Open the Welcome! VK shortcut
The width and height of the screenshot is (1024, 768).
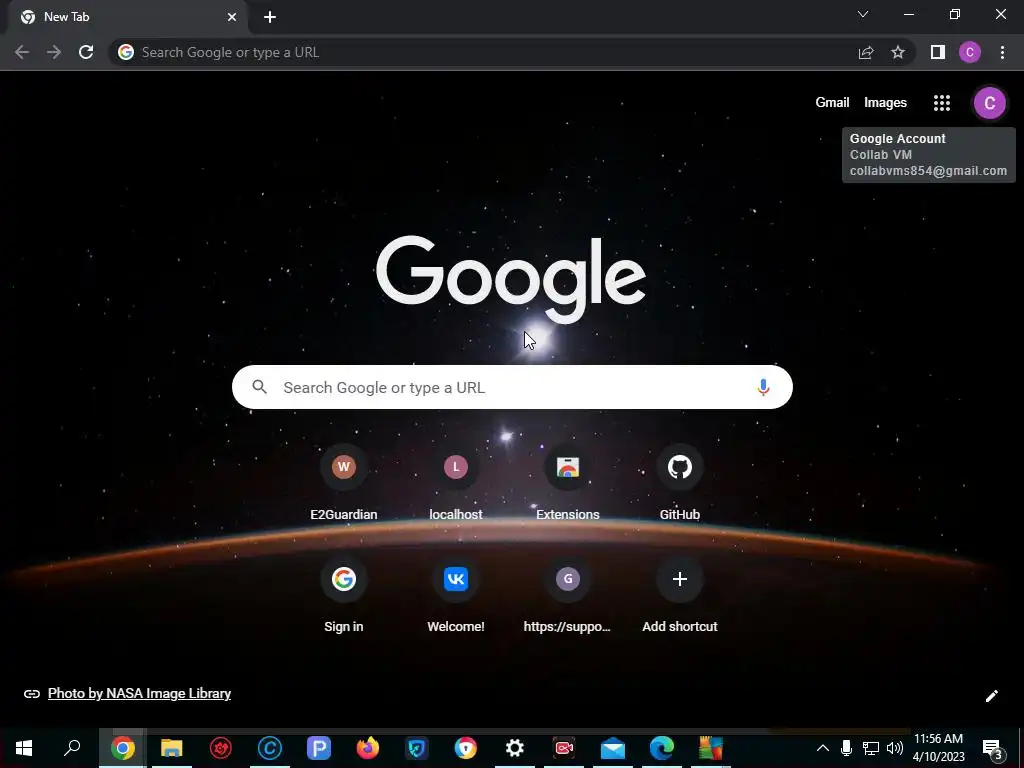pos(456,596)
